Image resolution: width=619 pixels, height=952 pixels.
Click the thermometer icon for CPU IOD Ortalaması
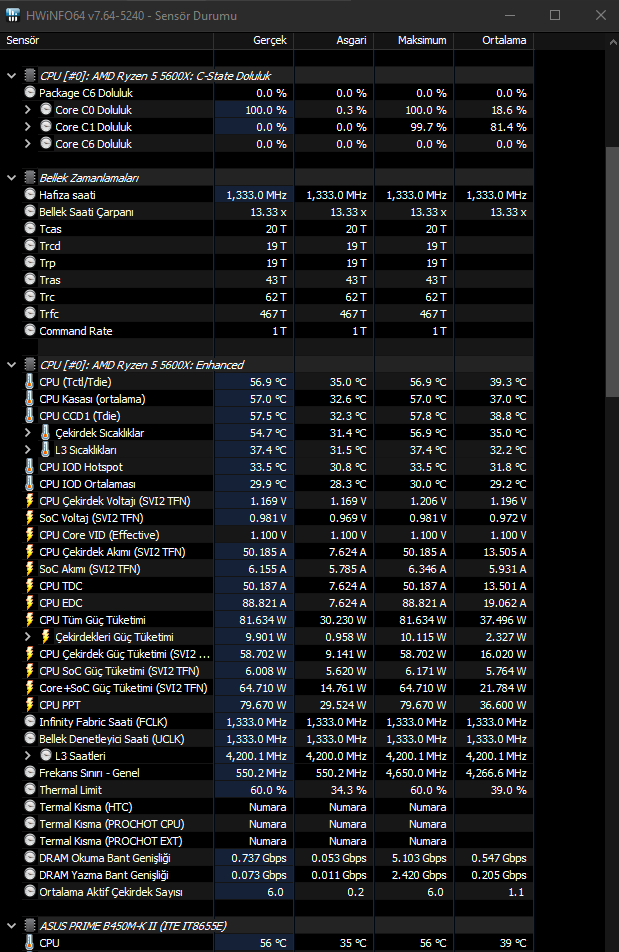click(x=30, y=483)
